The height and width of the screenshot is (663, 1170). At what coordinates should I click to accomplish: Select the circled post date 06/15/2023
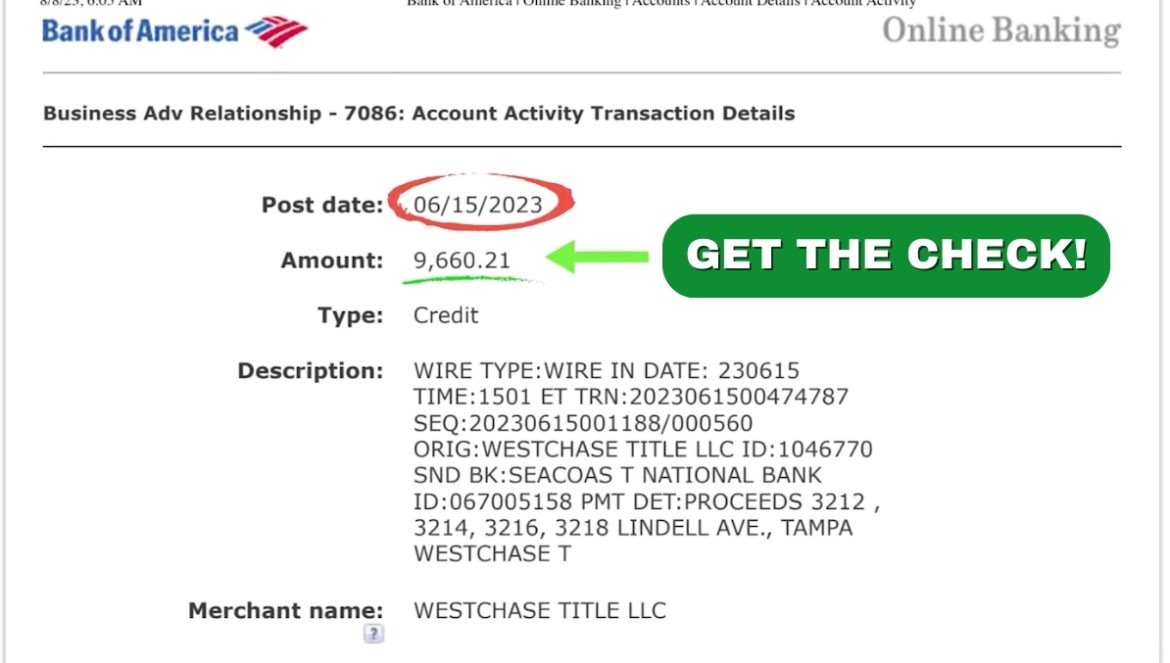coord(478,205)
